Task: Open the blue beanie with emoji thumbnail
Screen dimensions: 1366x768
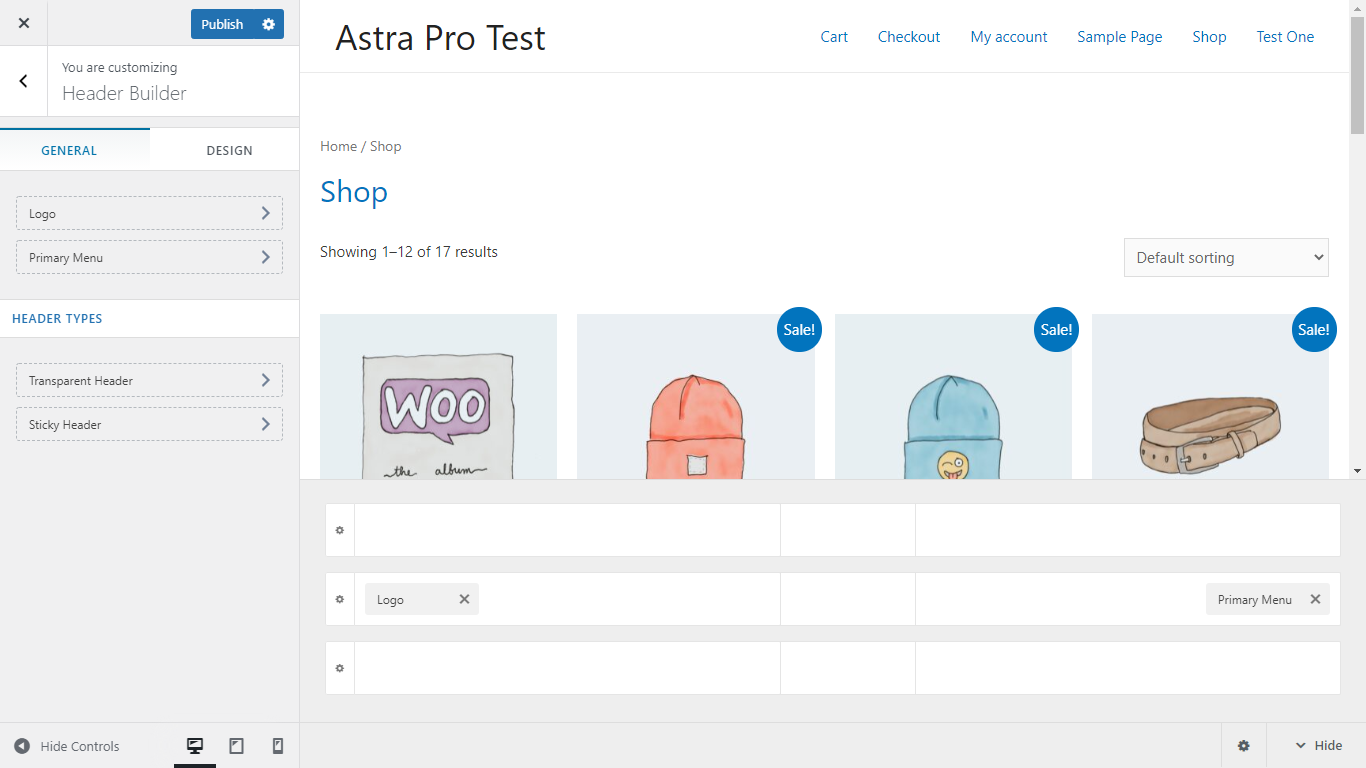Action: point(953,396)
